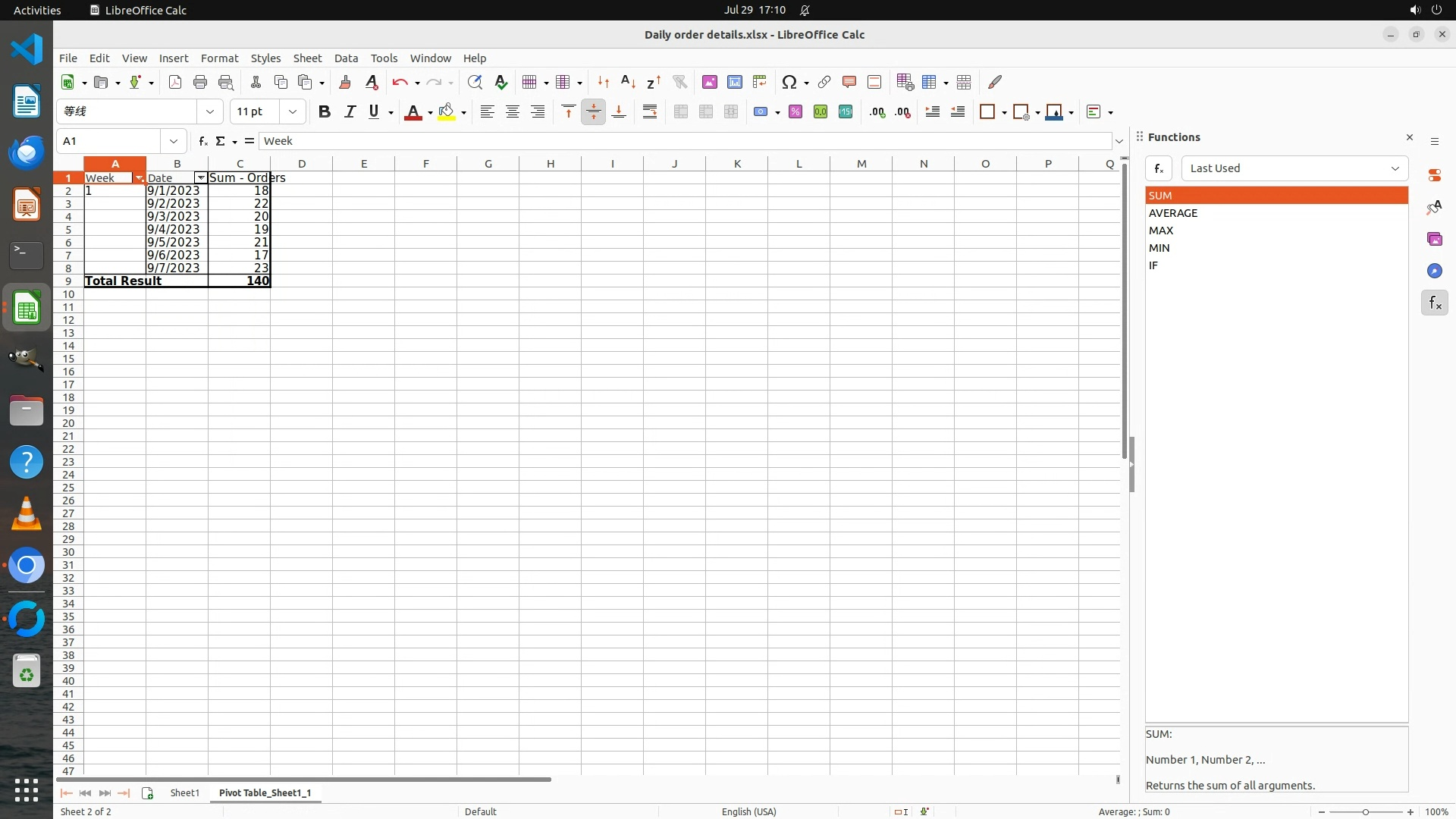Open the font size dropdown

click(x=292, y=111)
